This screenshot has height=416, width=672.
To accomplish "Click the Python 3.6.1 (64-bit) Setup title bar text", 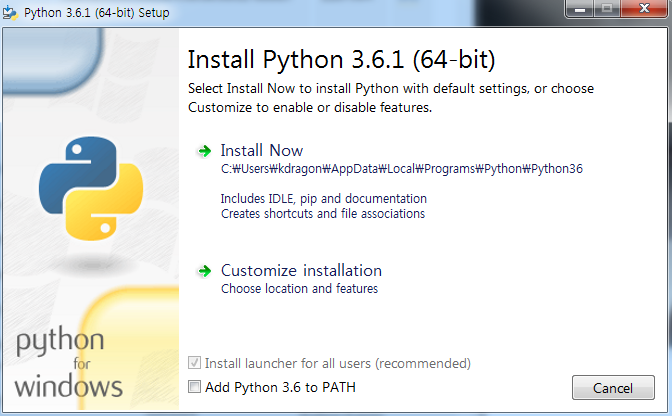I will 96,13.
